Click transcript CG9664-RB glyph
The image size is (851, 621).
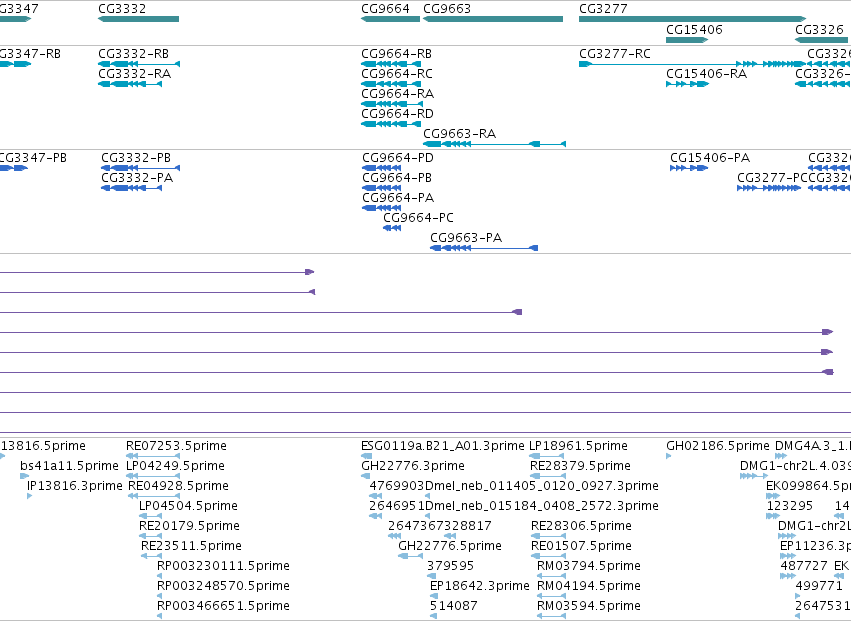coord(391,64)
